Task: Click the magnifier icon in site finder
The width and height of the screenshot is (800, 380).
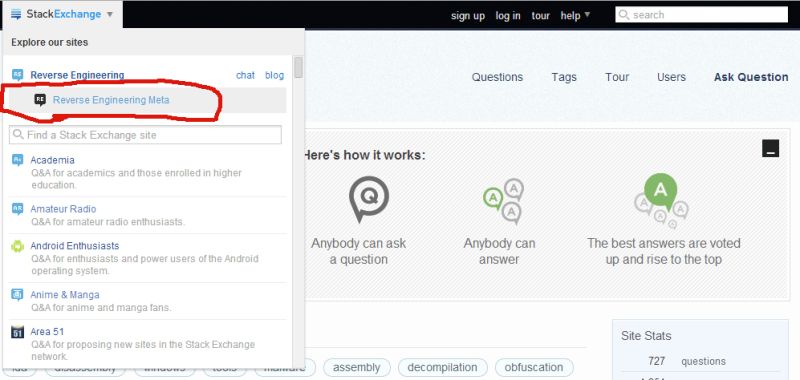Action: pyautogui.click(x=18, y=135)
